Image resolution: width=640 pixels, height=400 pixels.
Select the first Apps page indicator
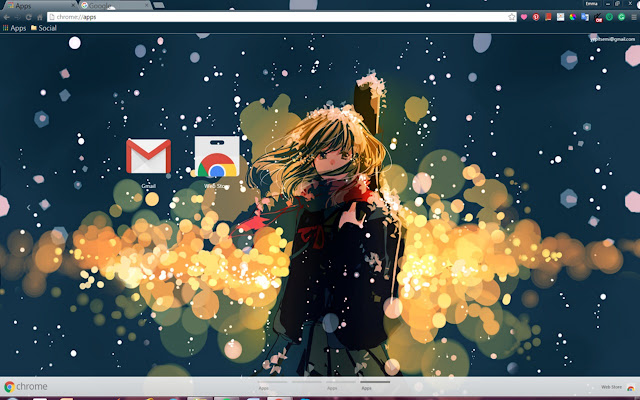tap(272, 385)
